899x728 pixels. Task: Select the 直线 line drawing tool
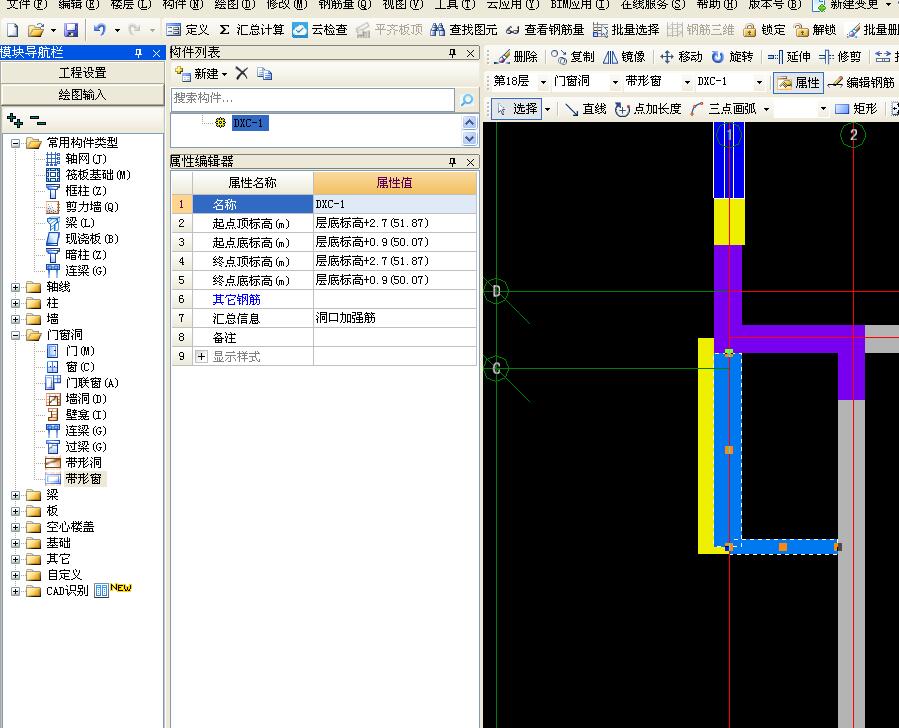pyautogui.click(x=585, y=109)
